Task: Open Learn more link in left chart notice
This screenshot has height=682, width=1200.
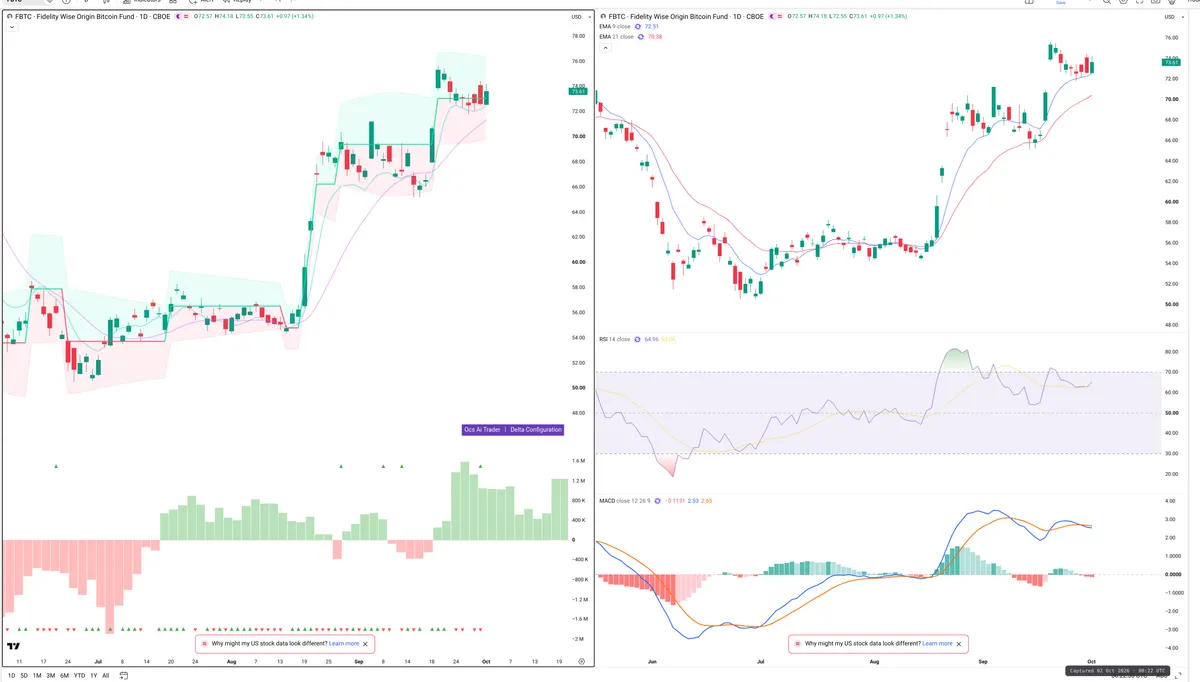Action: [344, 644]
